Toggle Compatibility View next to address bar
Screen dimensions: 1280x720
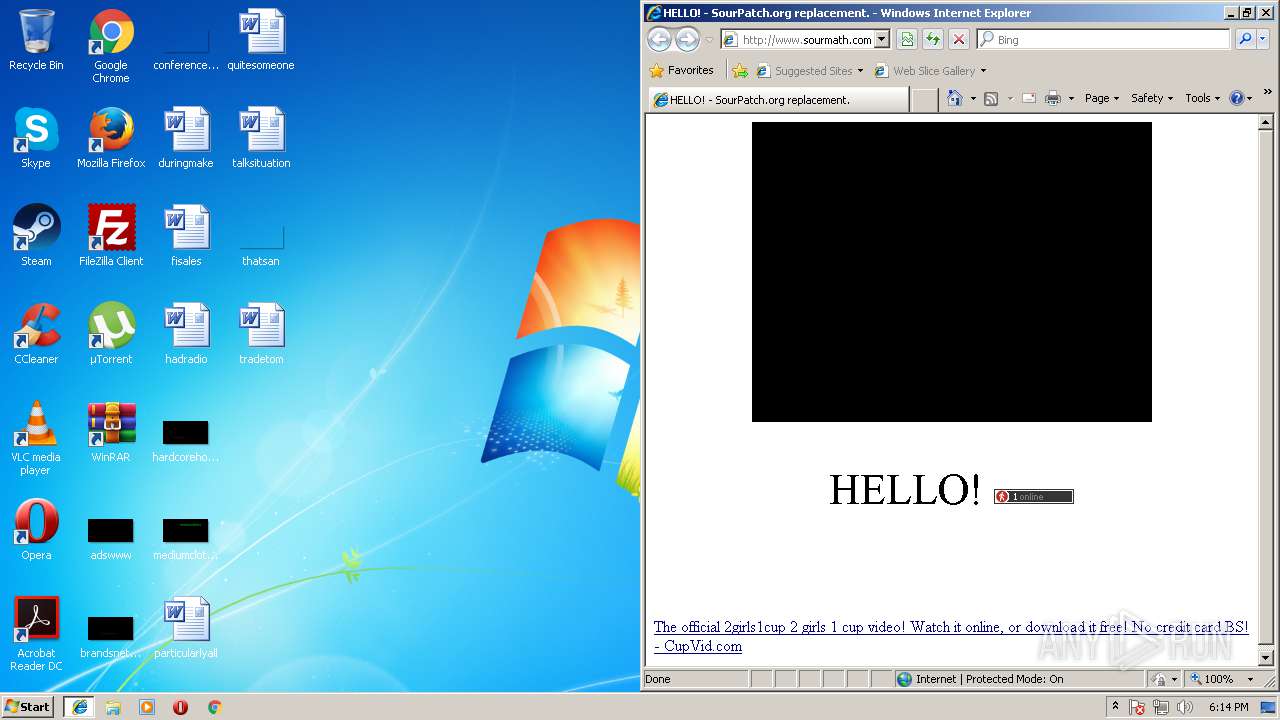point(907,39)
